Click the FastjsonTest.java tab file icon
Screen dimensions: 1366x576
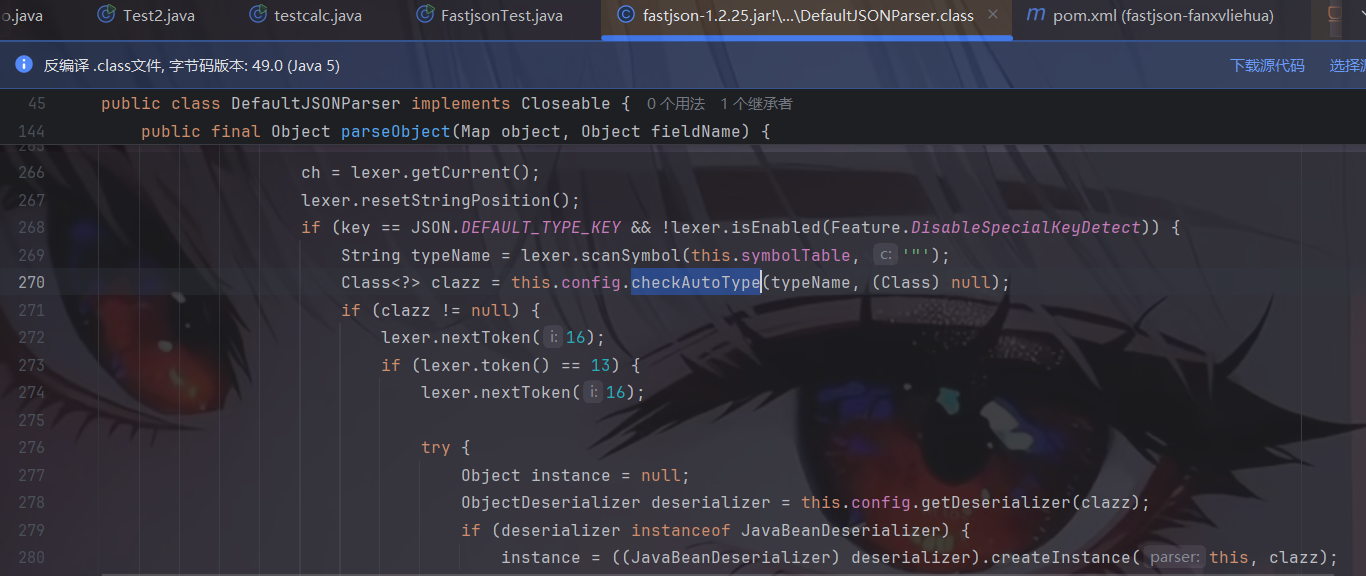425,16
